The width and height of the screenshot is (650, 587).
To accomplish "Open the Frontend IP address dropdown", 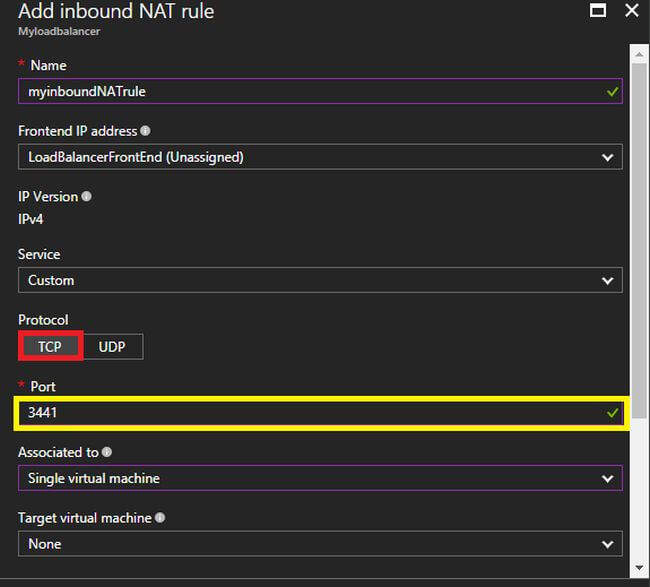I will point(320,157).
